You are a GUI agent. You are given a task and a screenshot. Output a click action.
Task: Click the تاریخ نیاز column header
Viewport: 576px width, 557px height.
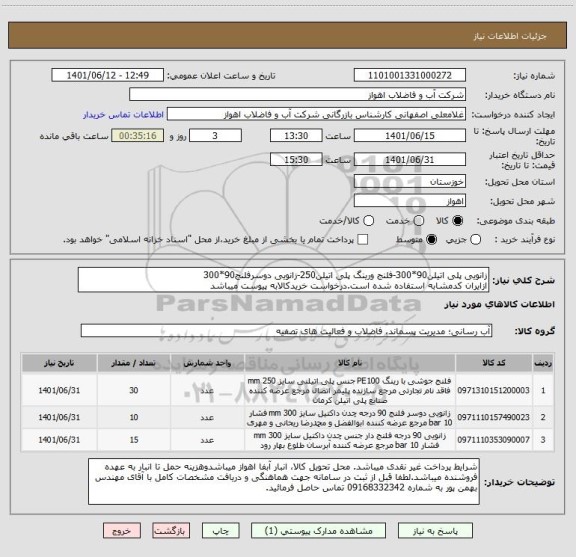coord(59,363)
